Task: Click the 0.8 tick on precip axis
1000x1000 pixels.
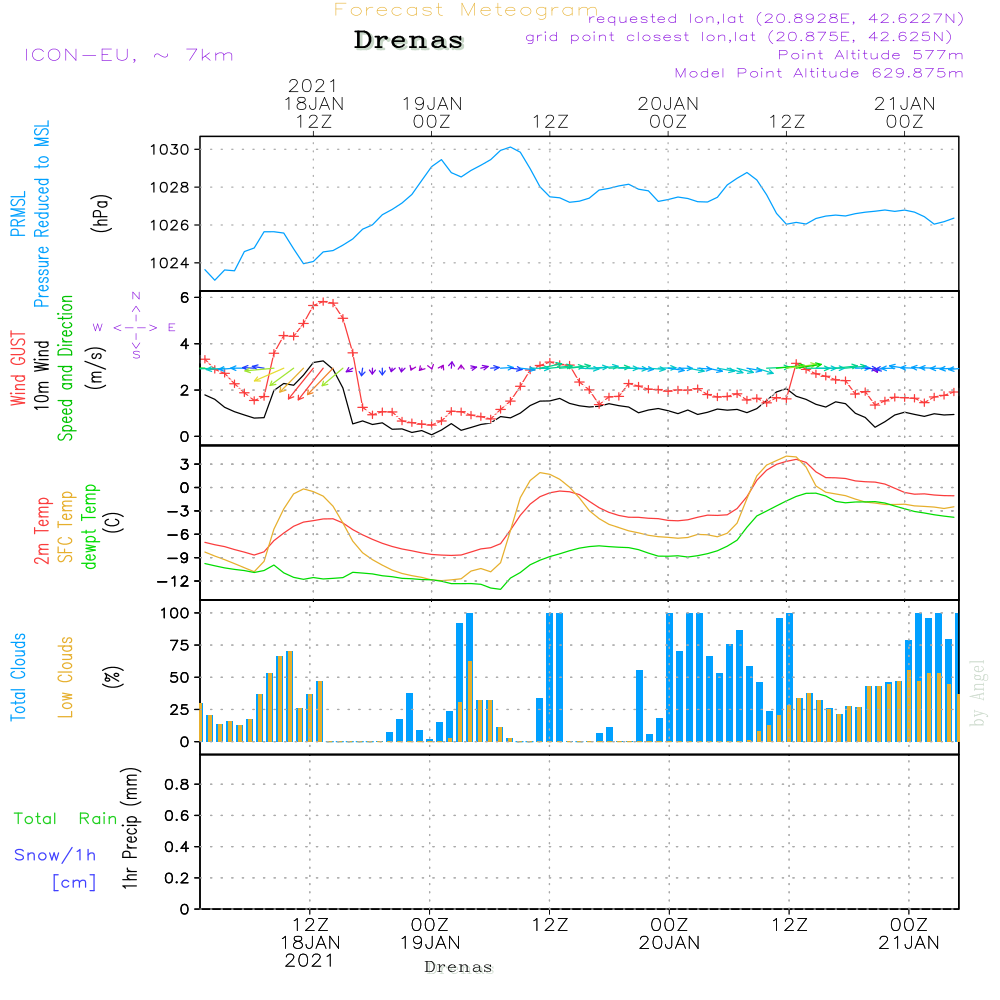Action: pos(177,784)
